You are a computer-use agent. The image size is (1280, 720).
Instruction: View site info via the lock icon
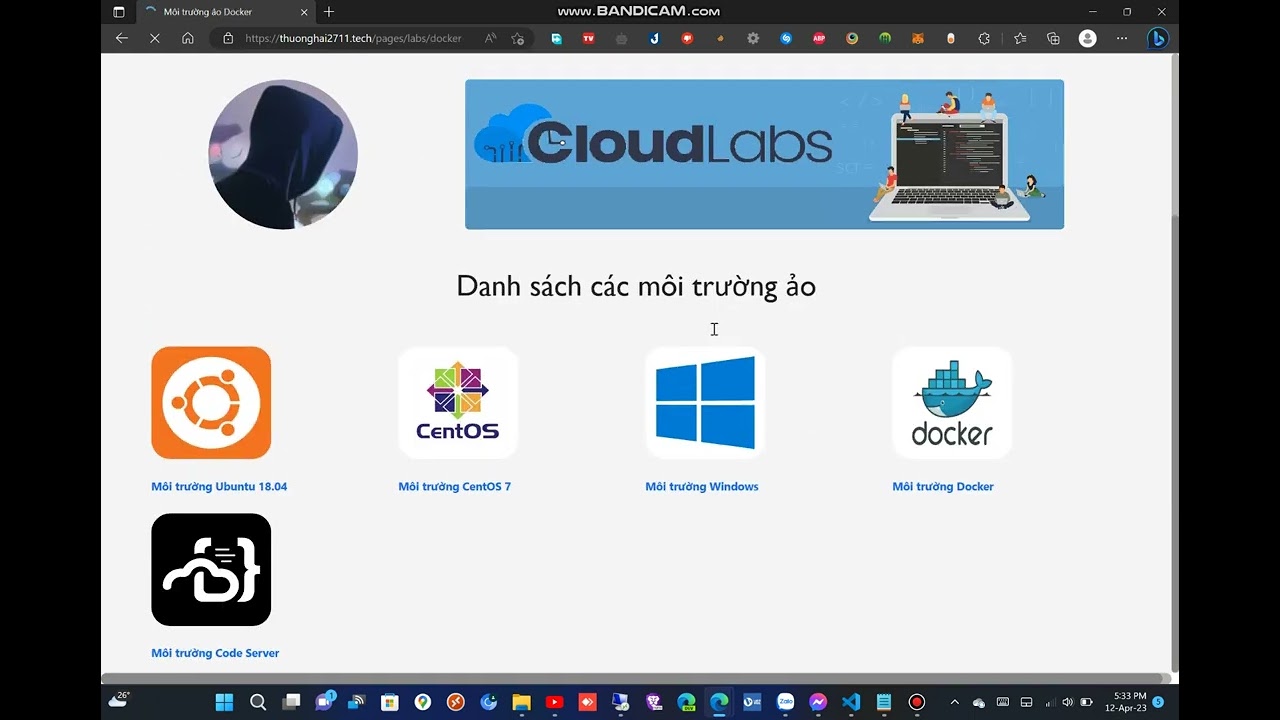[x=228, y=38]
